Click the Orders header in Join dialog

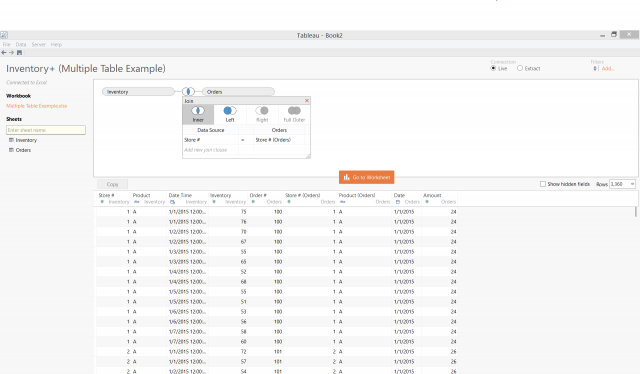279,130
